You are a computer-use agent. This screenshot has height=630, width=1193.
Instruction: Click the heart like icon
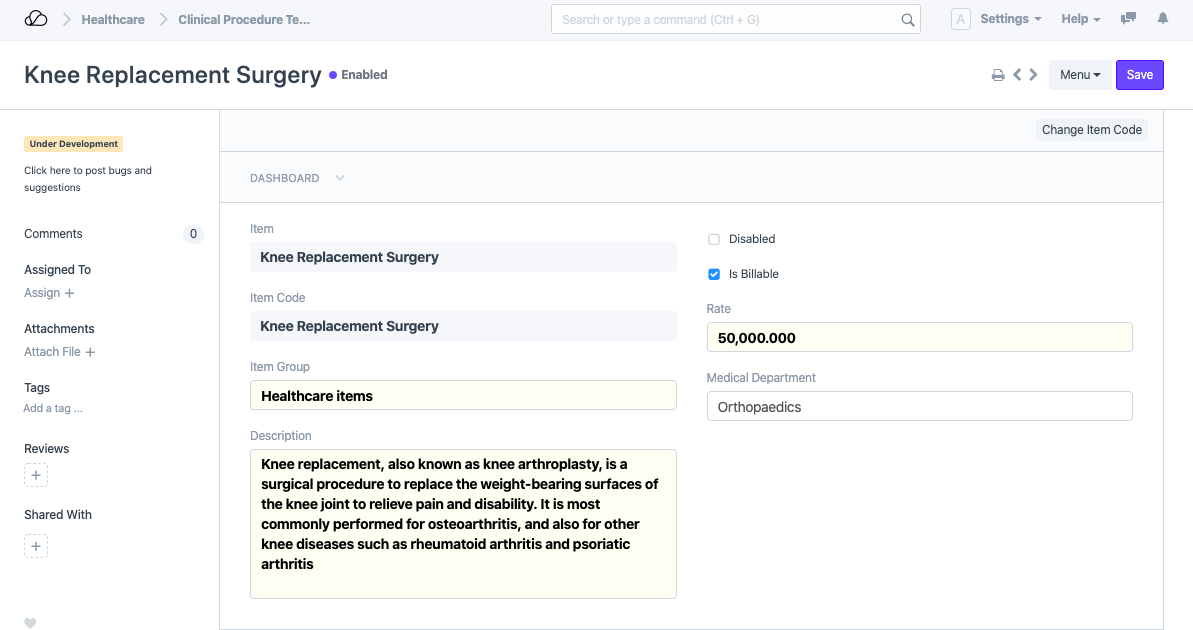click(x=30, y=623)
